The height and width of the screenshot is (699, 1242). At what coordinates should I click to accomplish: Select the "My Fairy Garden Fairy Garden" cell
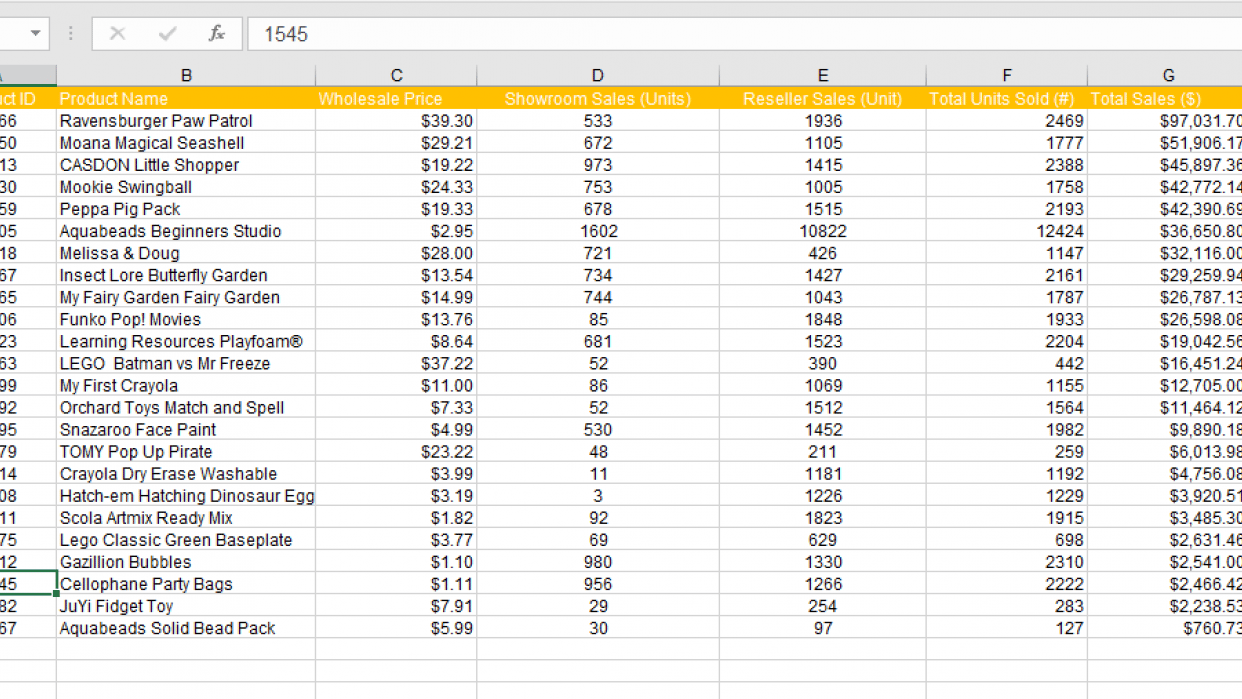point(186,297)
